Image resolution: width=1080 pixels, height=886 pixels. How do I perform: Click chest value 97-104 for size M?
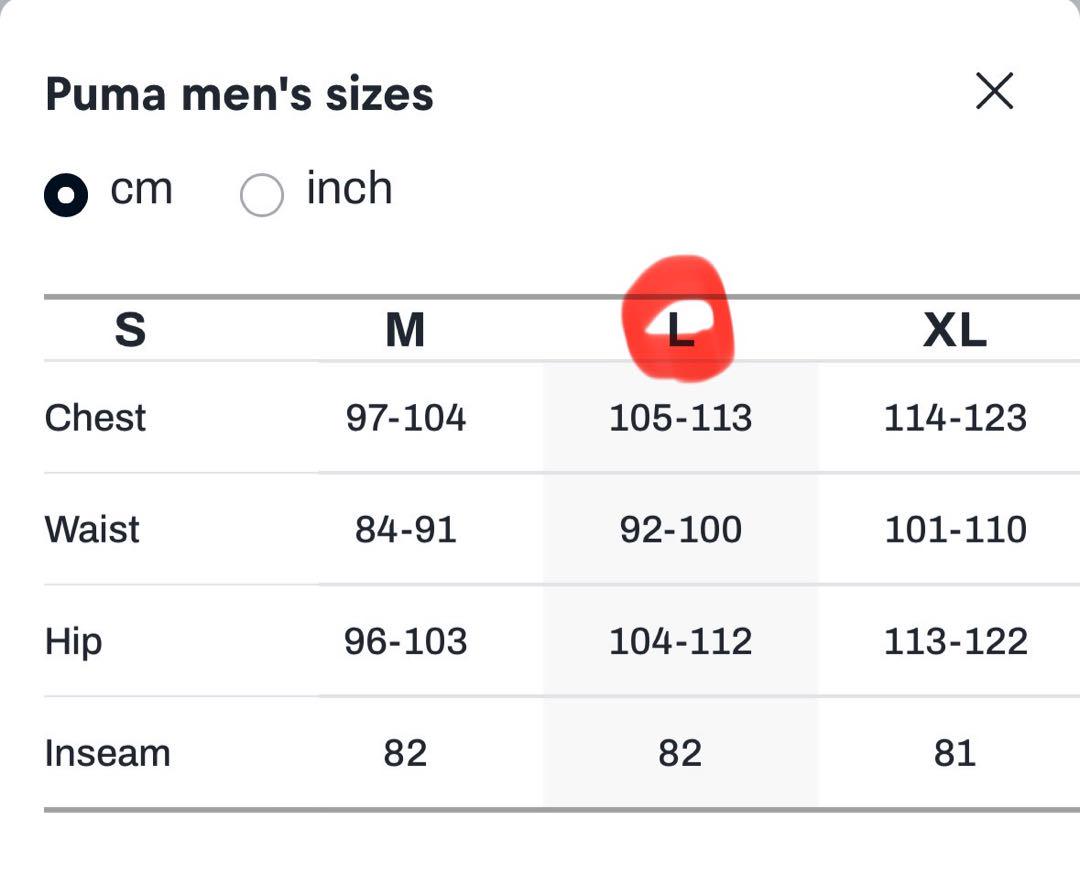(406, 418)
